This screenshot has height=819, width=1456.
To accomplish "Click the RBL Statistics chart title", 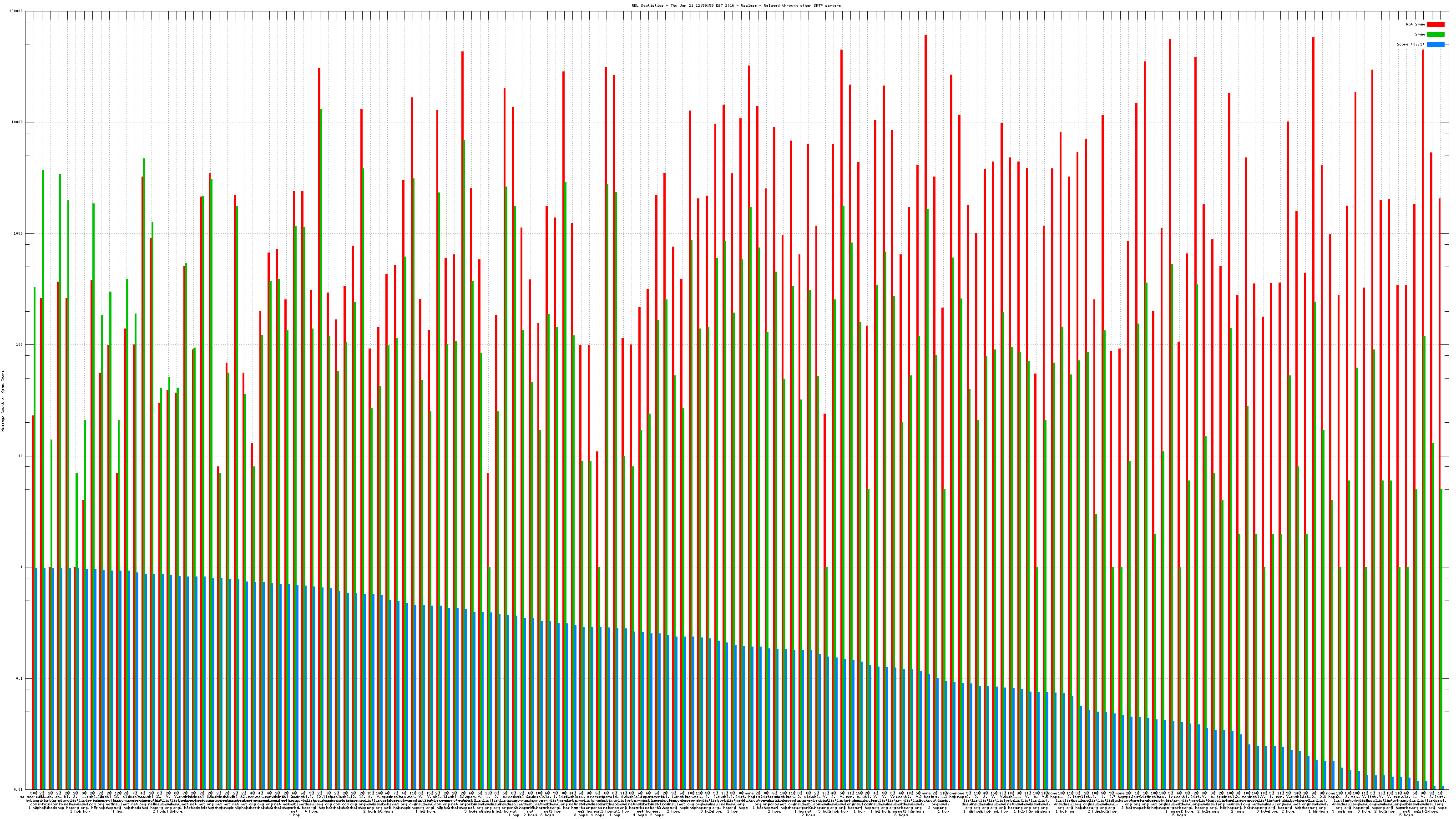I will (x=736, y=5).
